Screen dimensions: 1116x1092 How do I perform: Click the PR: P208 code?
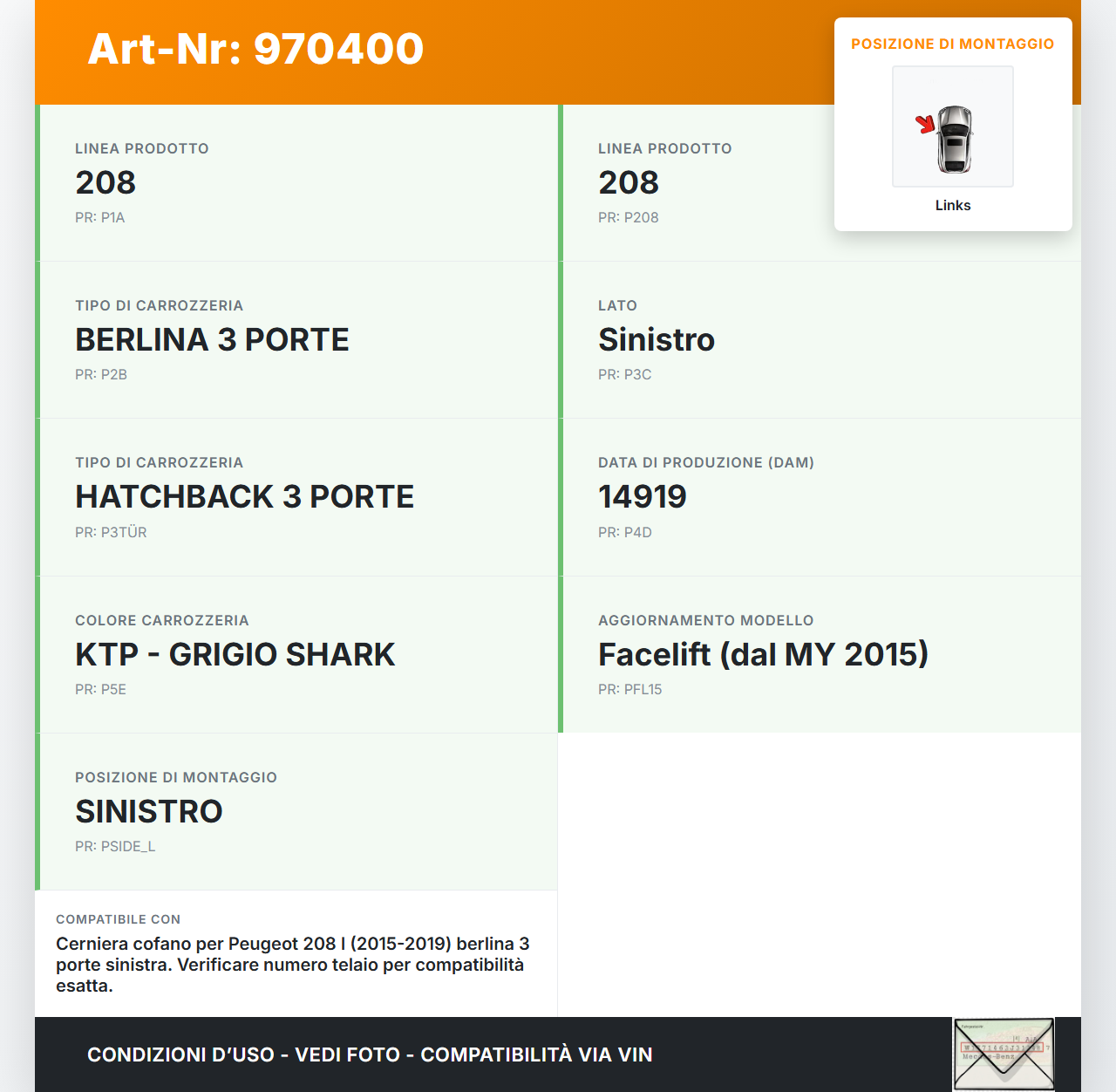coord(628,218)
